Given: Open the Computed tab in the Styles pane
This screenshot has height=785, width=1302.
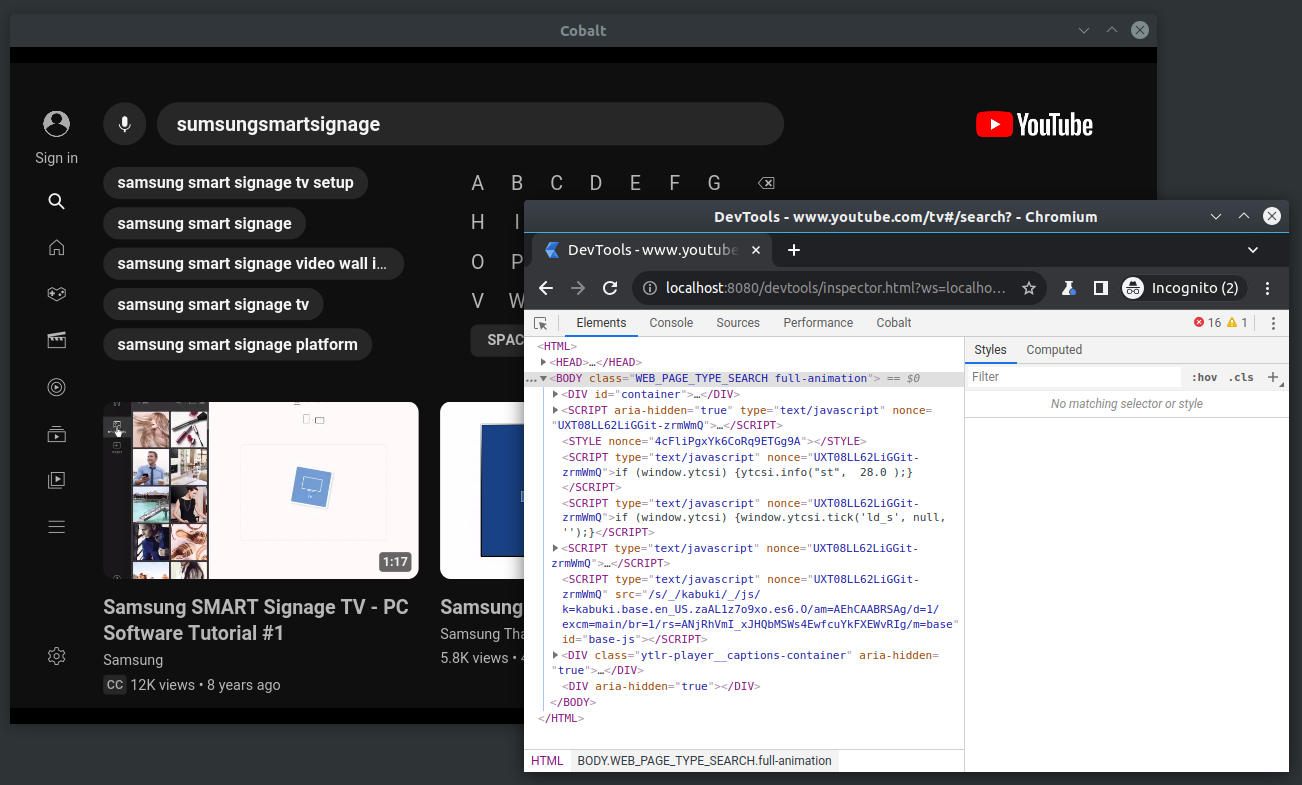Looking at the screenshot, I should (x=1054, y=350).
